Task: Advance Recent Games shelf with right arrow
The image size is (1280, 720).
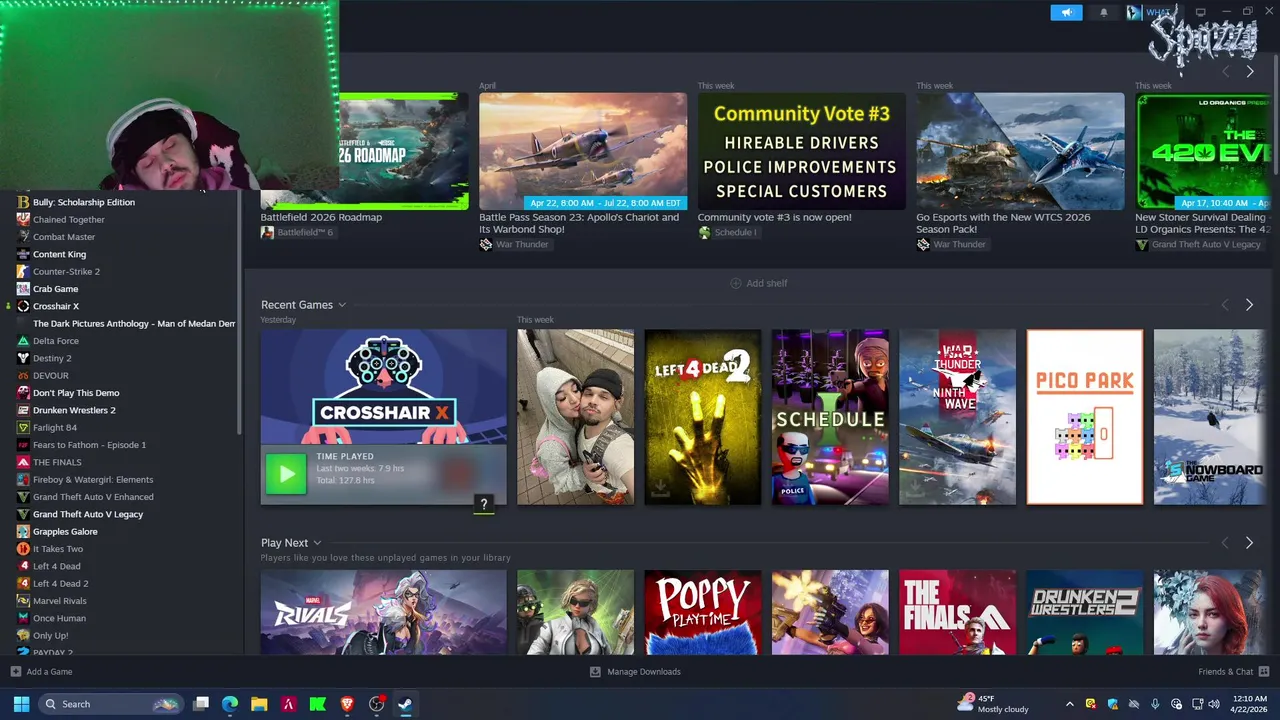Action: coord(1249,305)
